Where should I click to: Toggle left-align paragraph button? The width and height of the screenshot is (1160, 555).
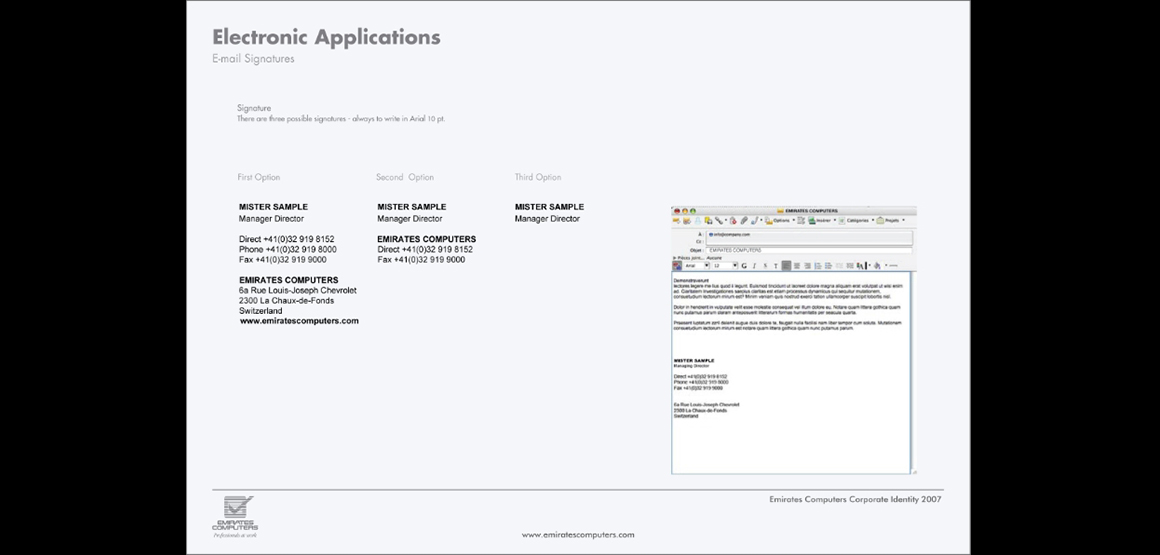click(786, 266)
